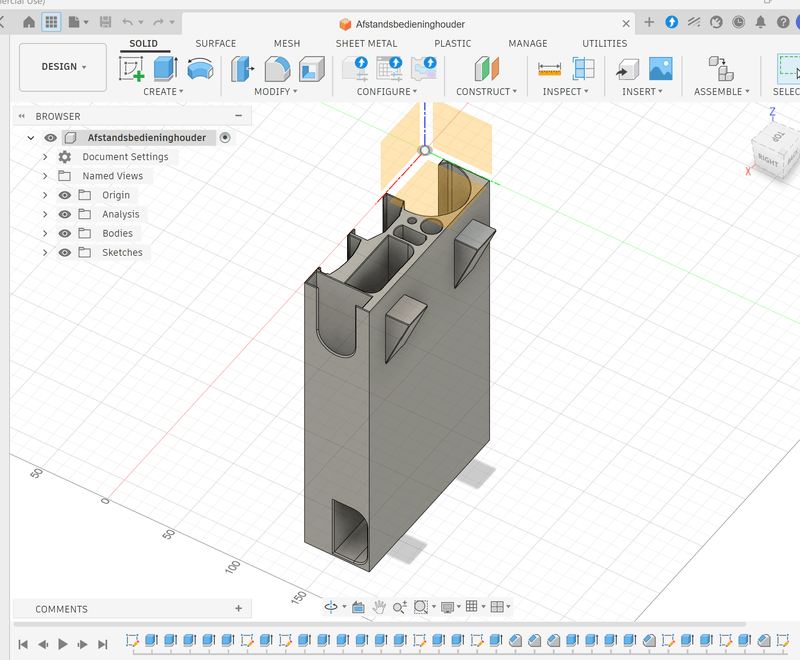
Task: Click the Look At tool
Action: [358, 606]
